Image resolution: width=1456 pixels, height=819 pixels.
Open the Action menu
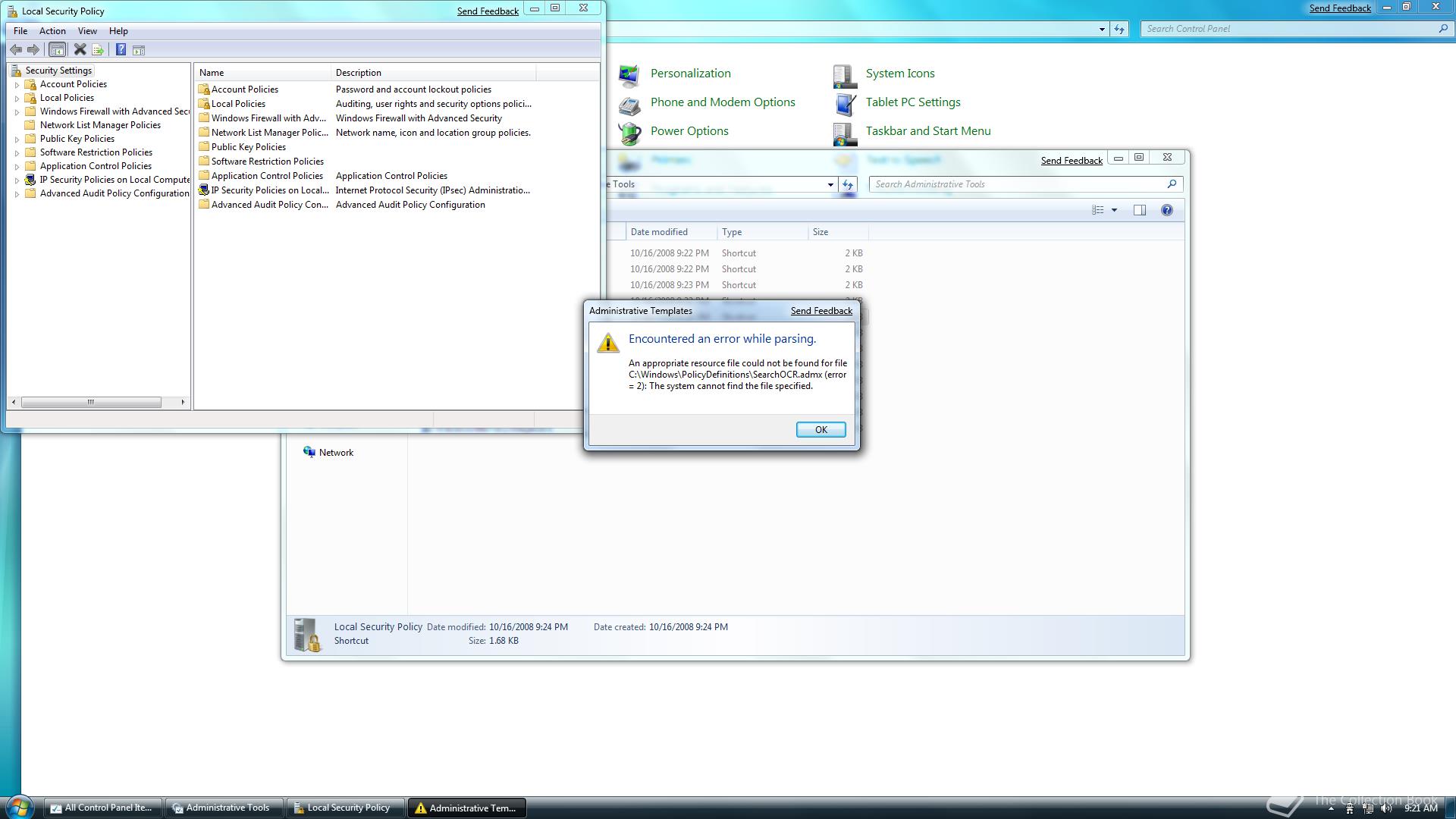click(52, 31)
